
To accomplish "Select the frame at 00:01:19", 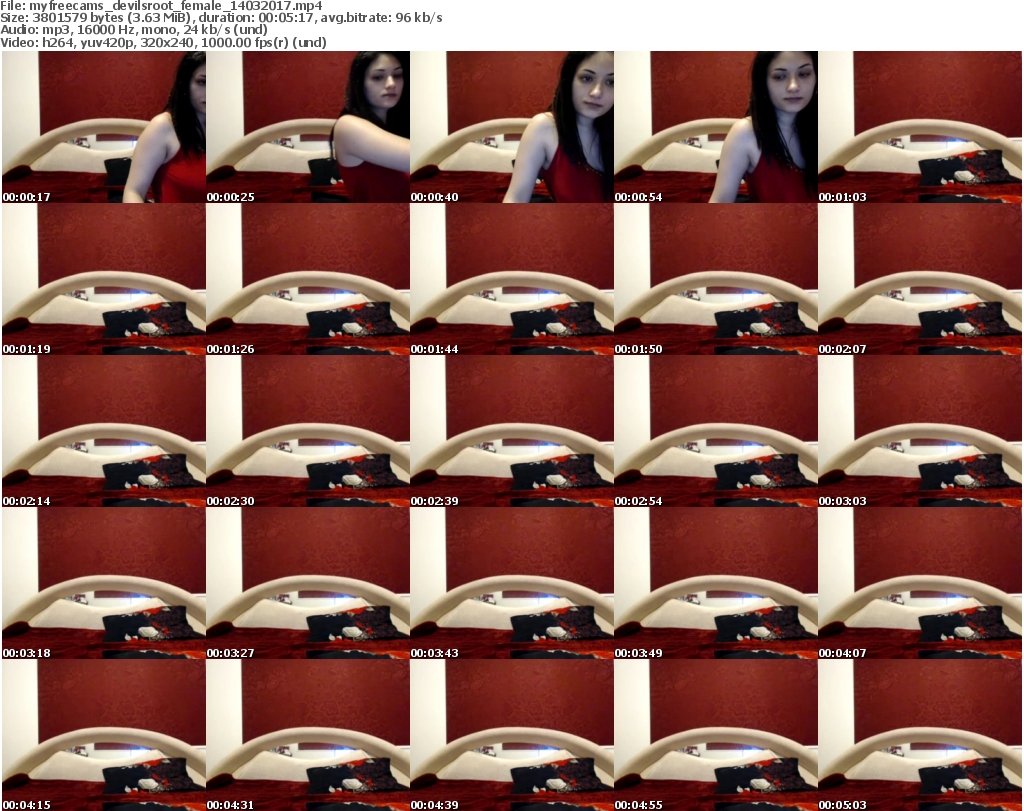I will pos(104,279).
